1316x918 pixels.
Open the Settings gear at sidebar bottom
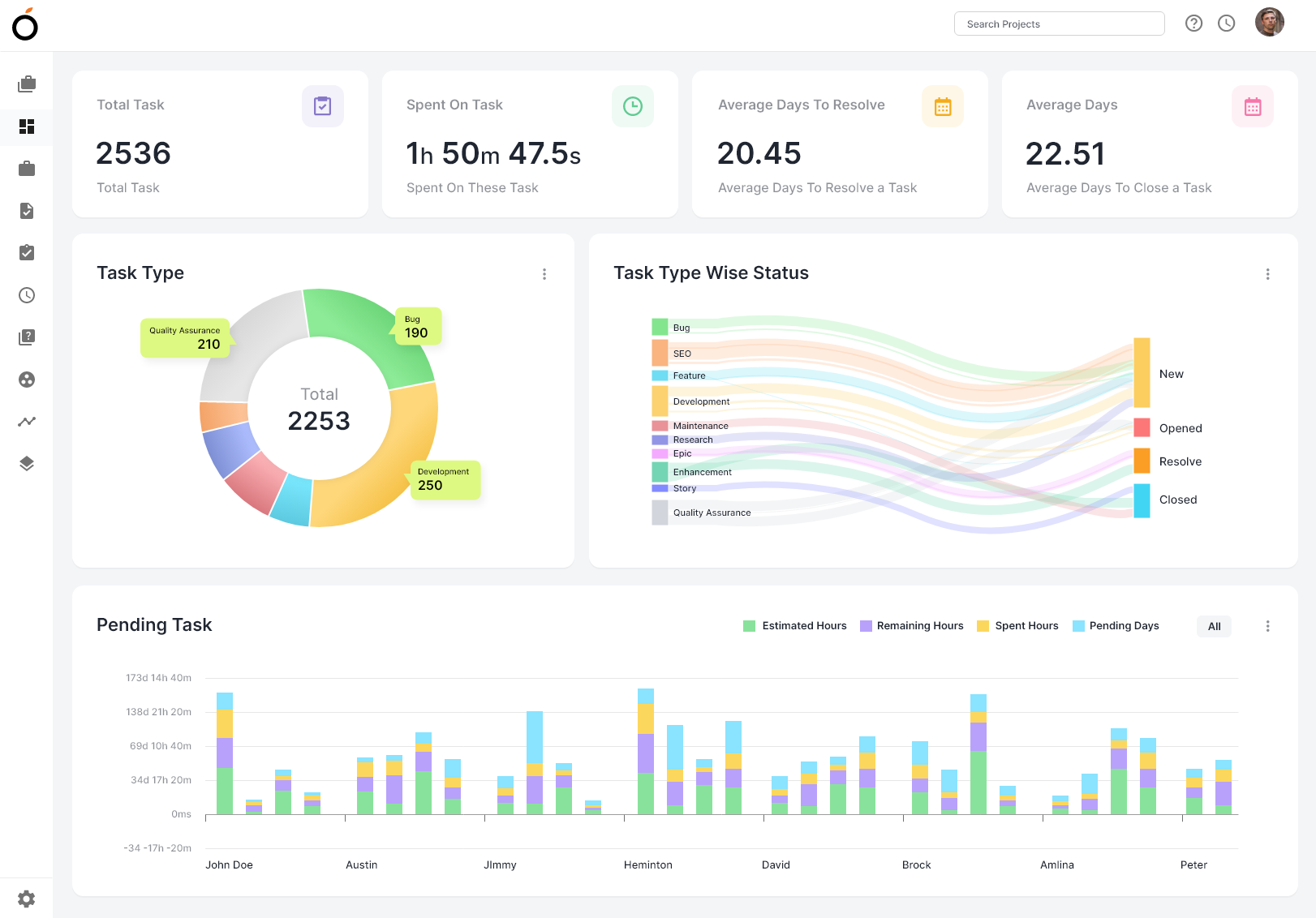[27, 899]
